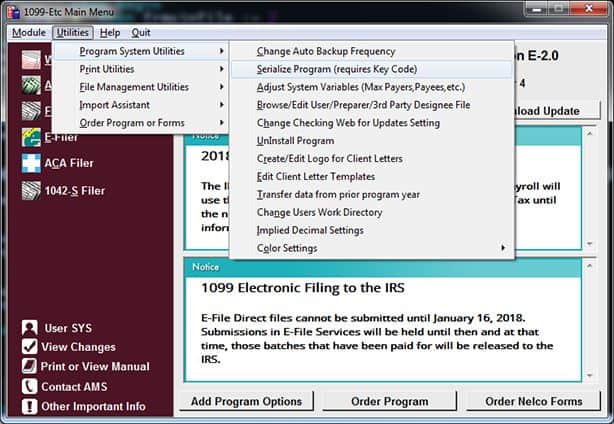614x424 pixels.
Task: Select Change Checking Web for Updates Setting
Action: pos(372,123)
